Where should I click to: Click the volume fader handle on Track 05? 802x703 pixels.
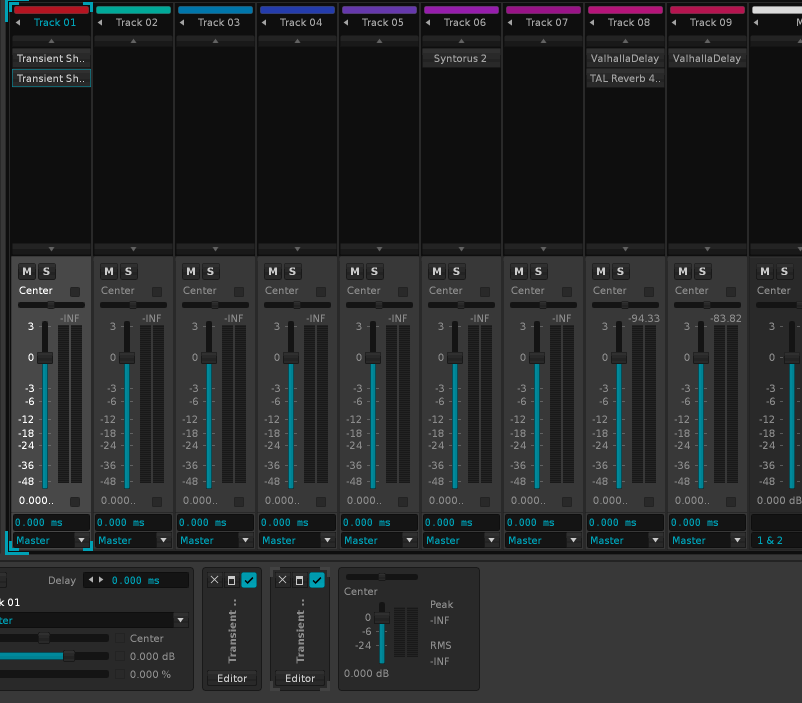pyautogui.click(x=373, y=357)
